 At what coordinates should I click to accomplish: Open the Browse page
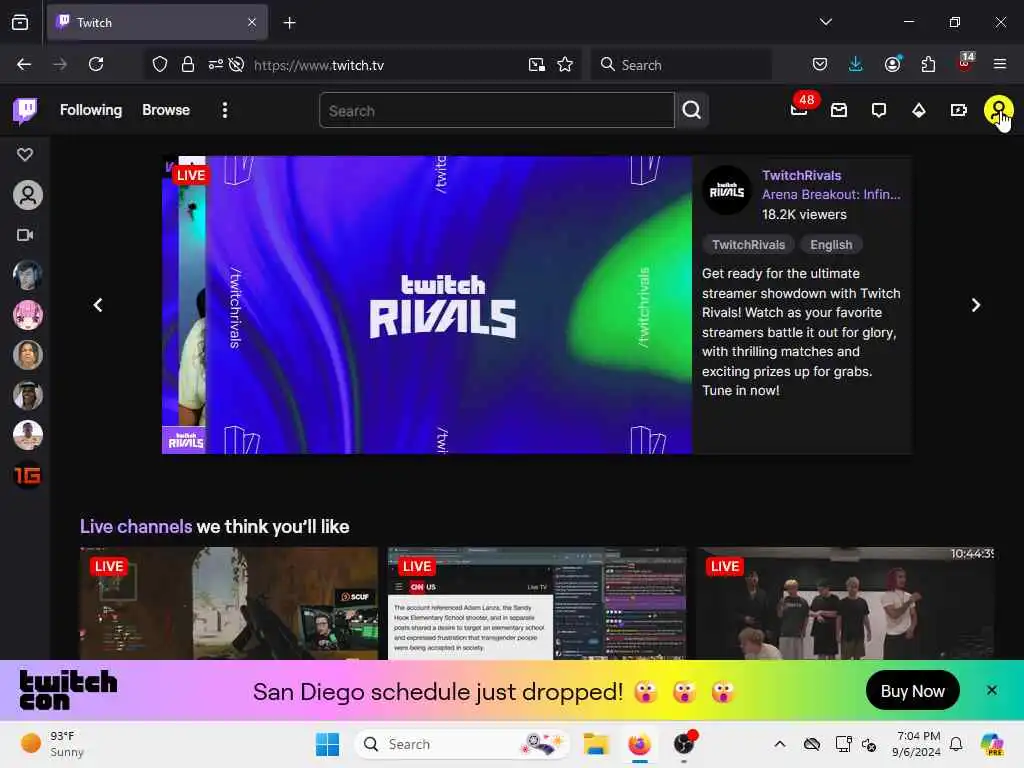tap(166, 110)
